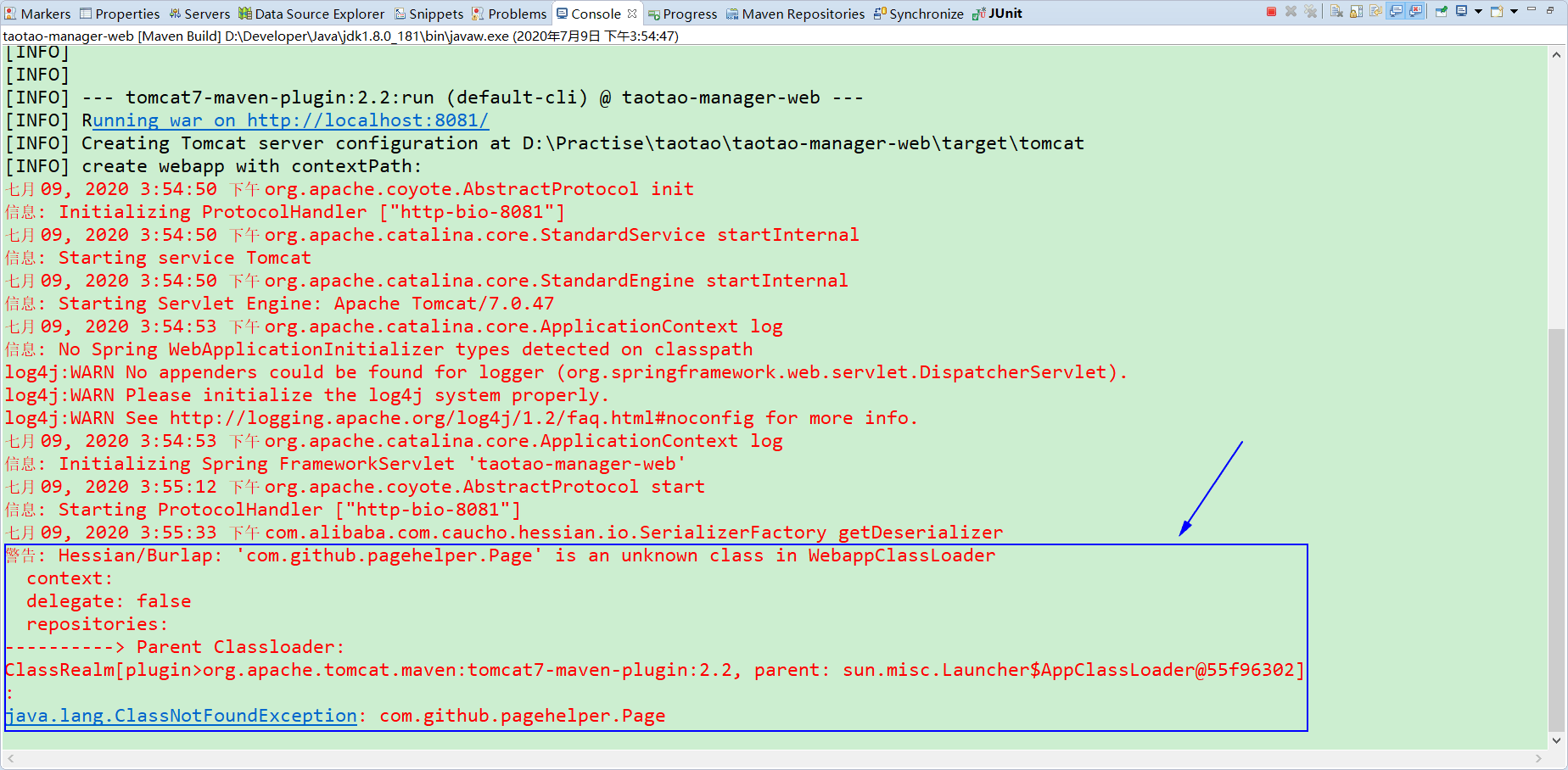
Task: Click the taotao-manager-web Maven Build launch description
Action: (341, 36)
